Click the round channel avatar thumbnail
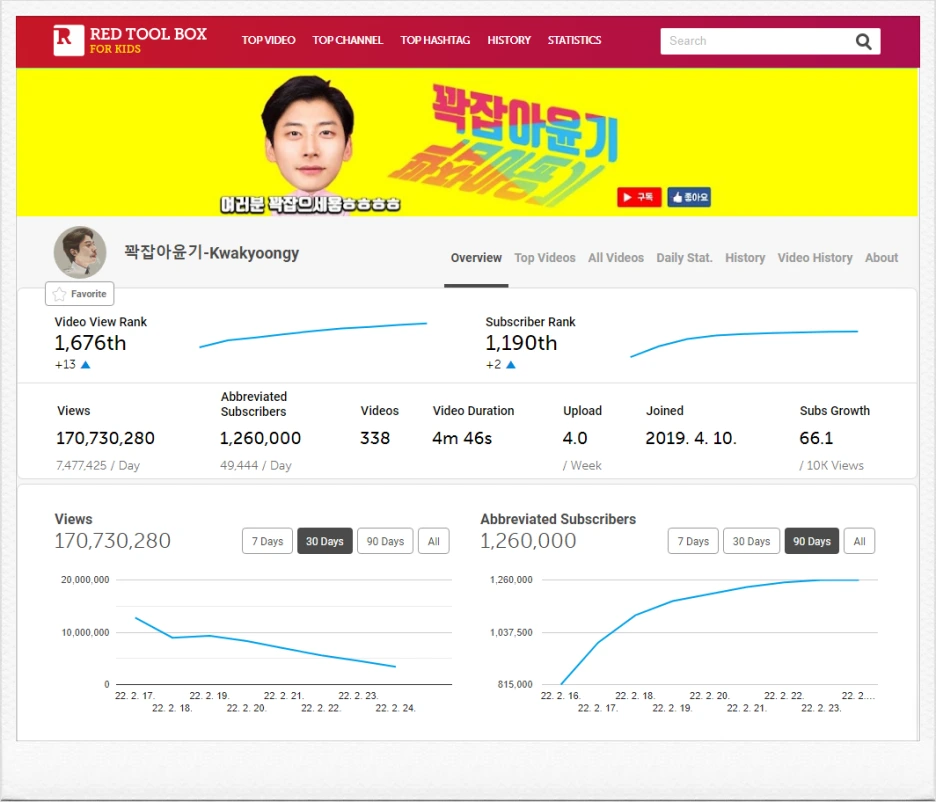The image size is (936, 802). tap(80, 252)
